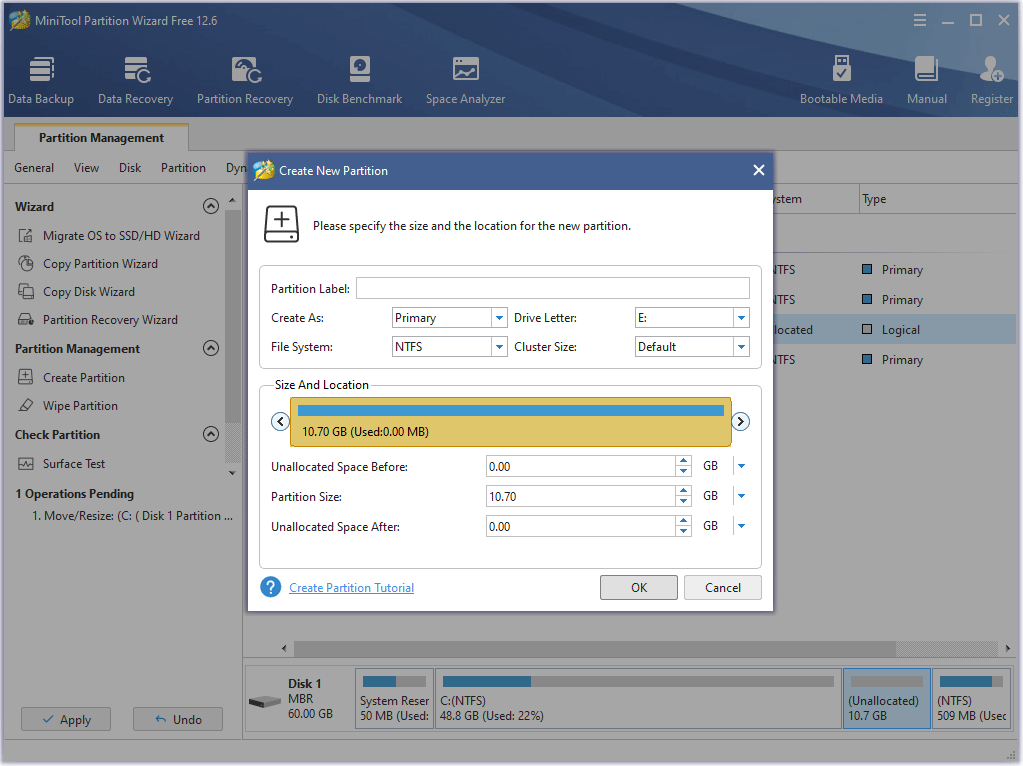This screenshot has width=1023, height=766.
Task: Open the Create As dropdown
Action: pyautogui.click(x=499, y=318)
